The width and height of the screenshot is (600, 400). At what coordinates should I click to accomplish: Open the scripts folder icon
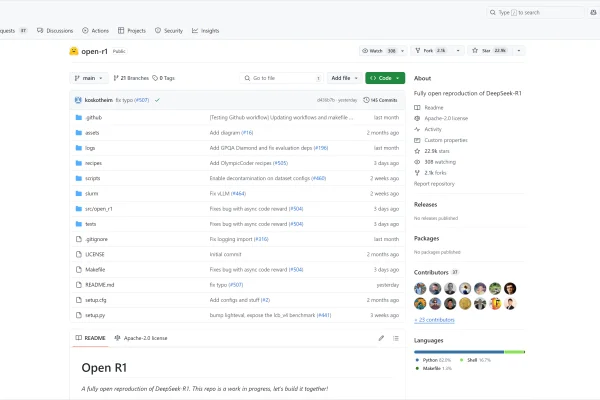click(x=79, y=178)
